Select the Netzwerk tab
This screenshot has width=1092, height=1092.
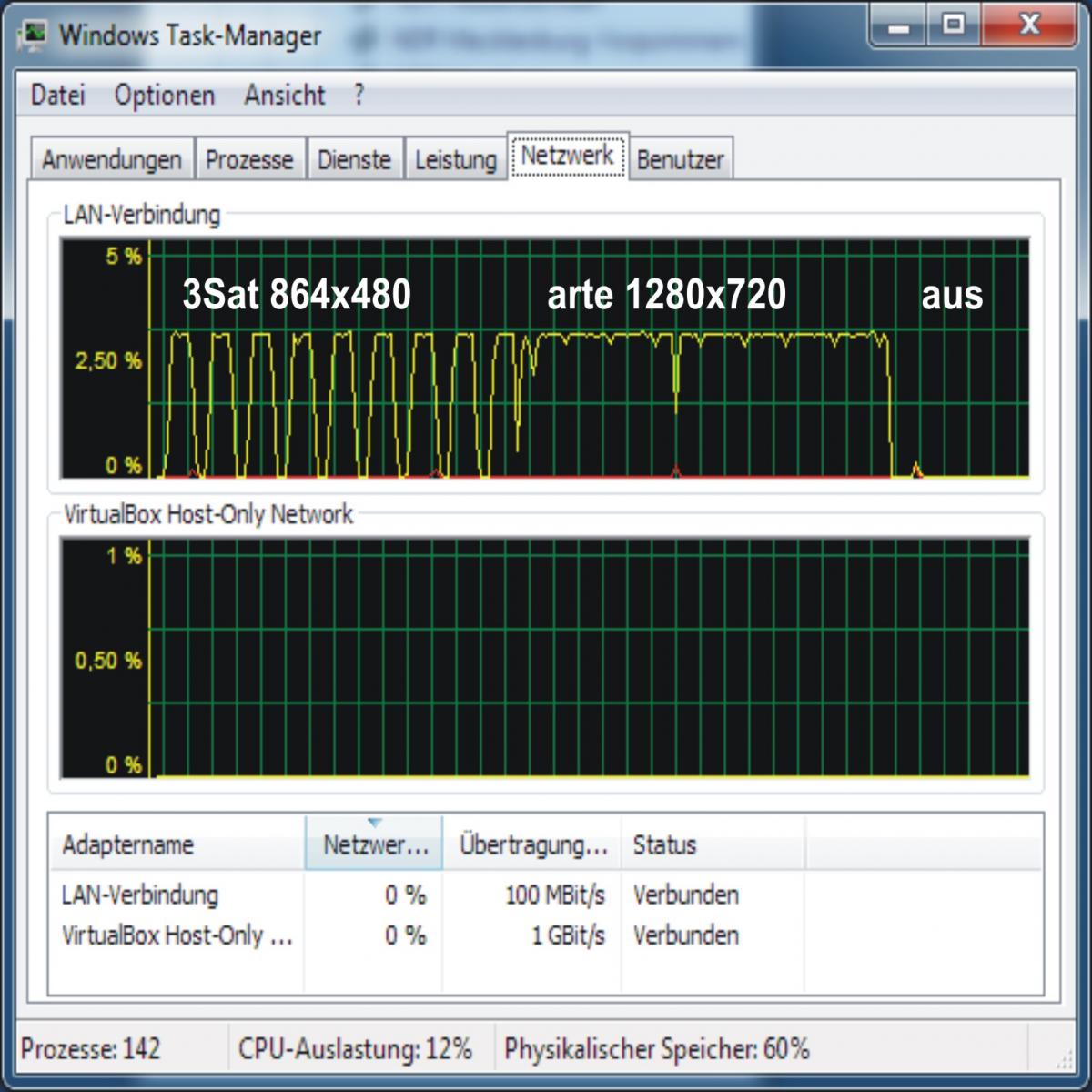[x=568, y=156]
